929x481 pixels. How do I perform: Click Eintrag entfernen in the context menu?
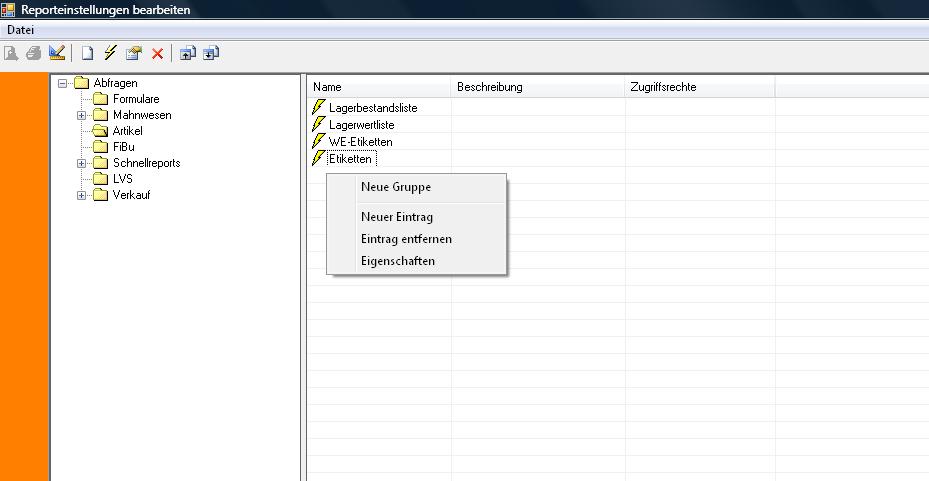point(406,239)
